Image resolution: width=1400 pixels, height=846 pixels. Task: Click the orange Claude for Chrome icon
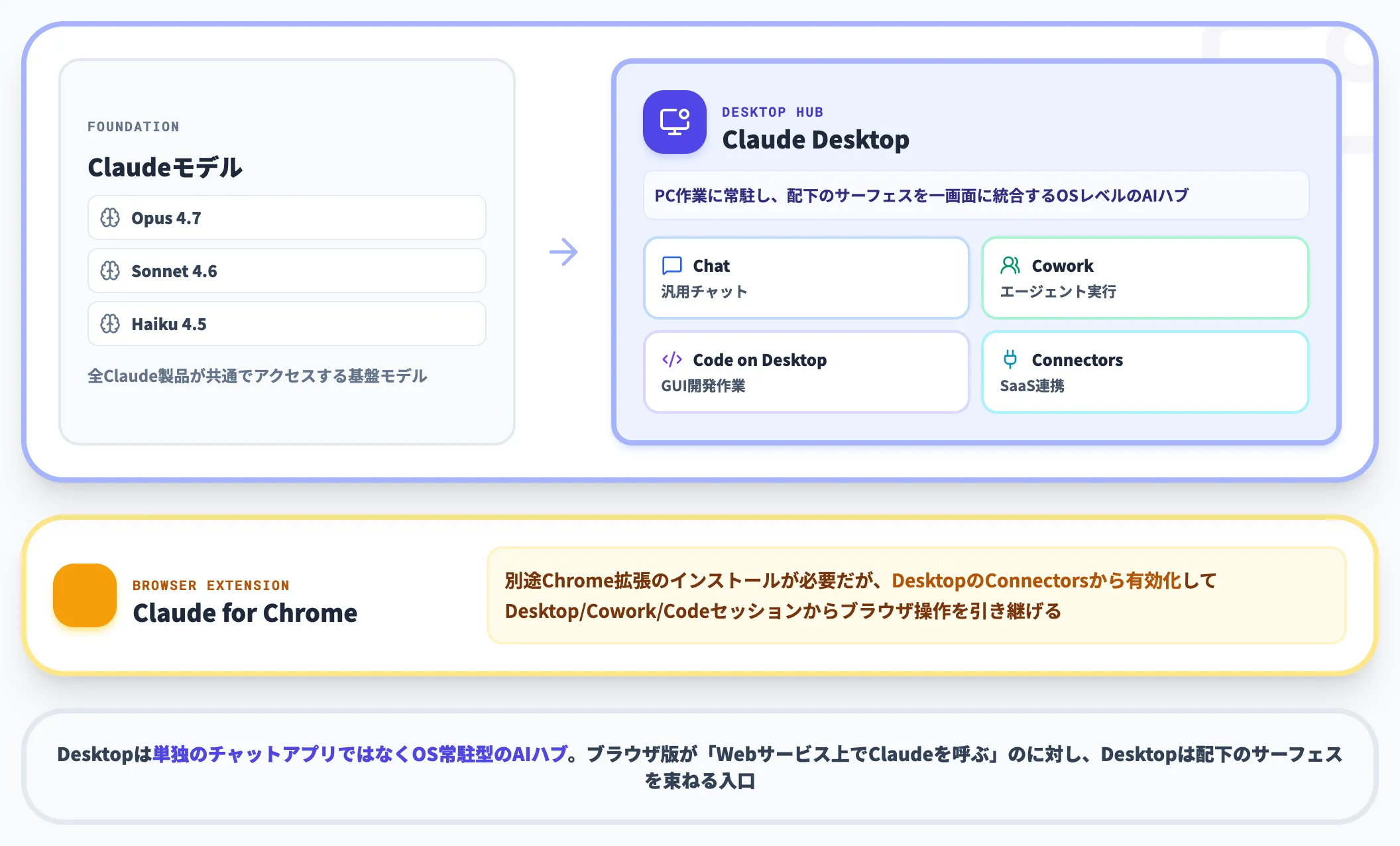click(x=85, y=595)
